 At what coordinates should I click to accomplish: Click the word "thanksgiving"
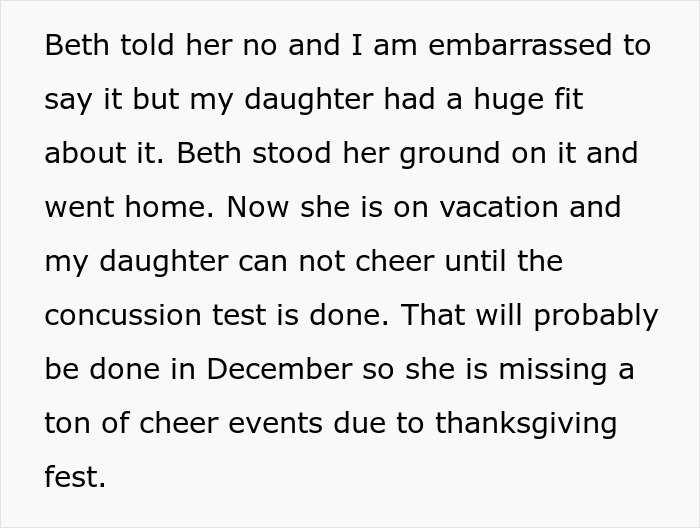point(526,424)
